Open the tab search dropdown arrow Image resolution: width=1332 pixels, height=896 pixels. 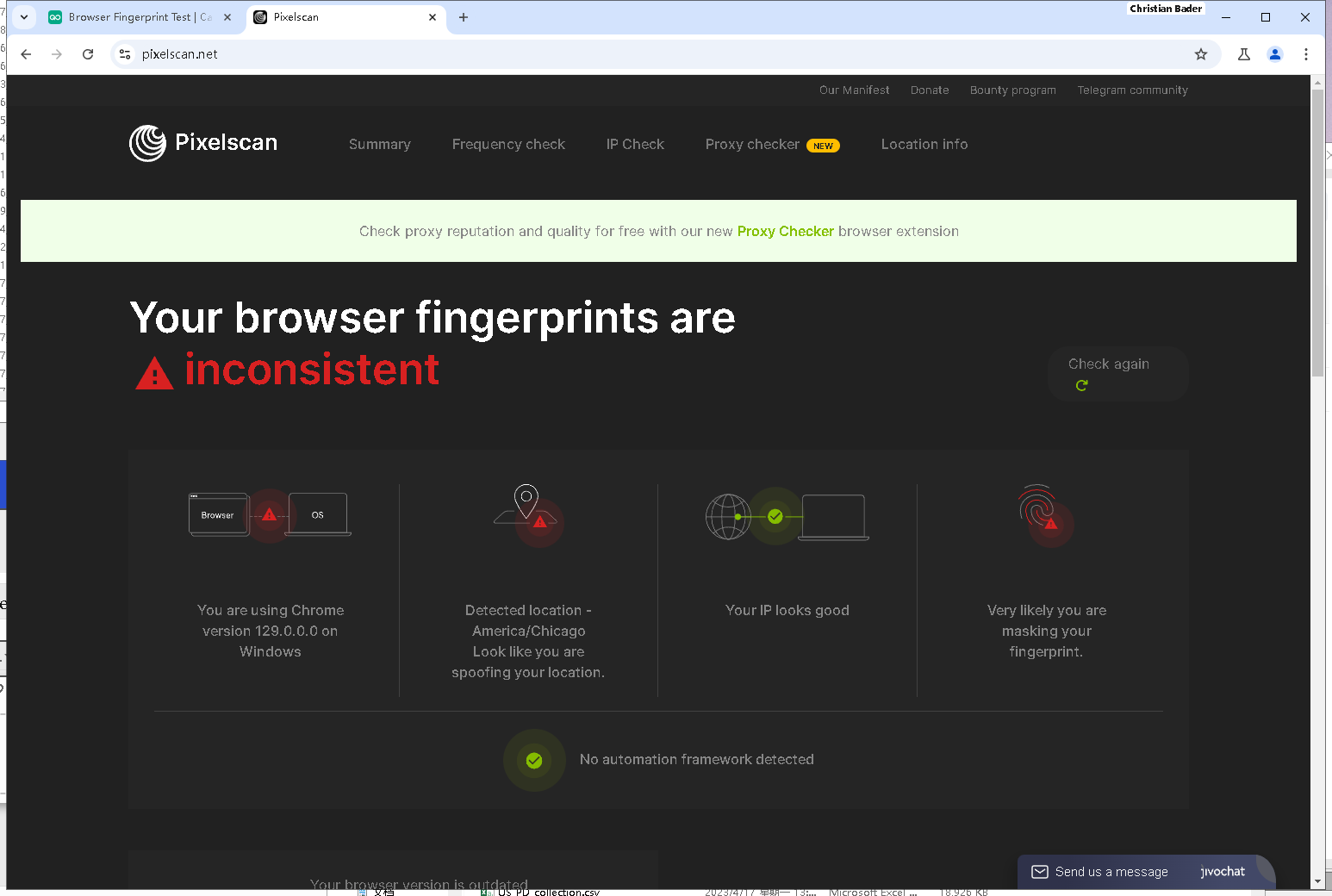point(24,17)
